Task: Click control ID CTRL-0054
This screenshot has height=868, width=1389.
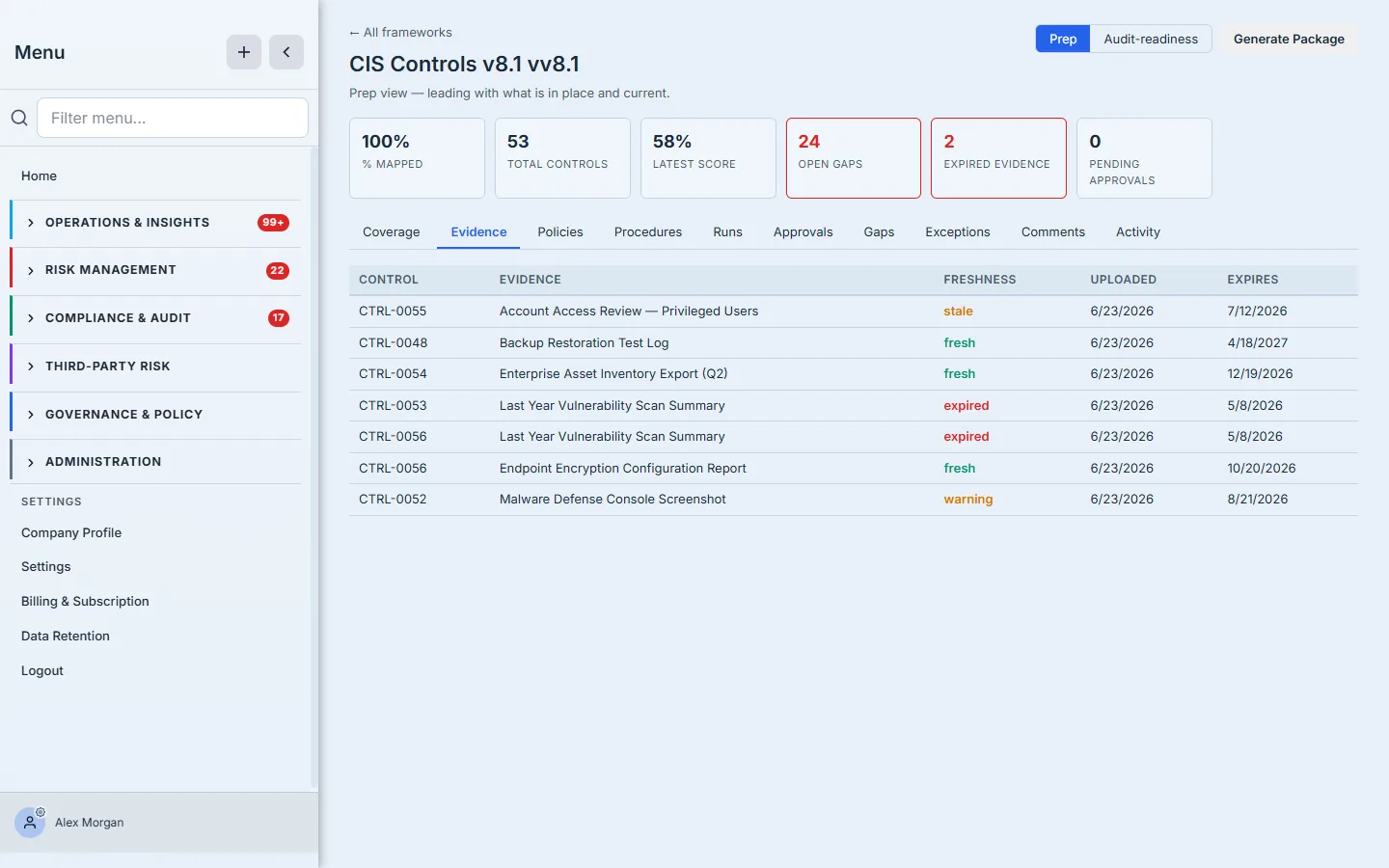Action: [393, 374]
